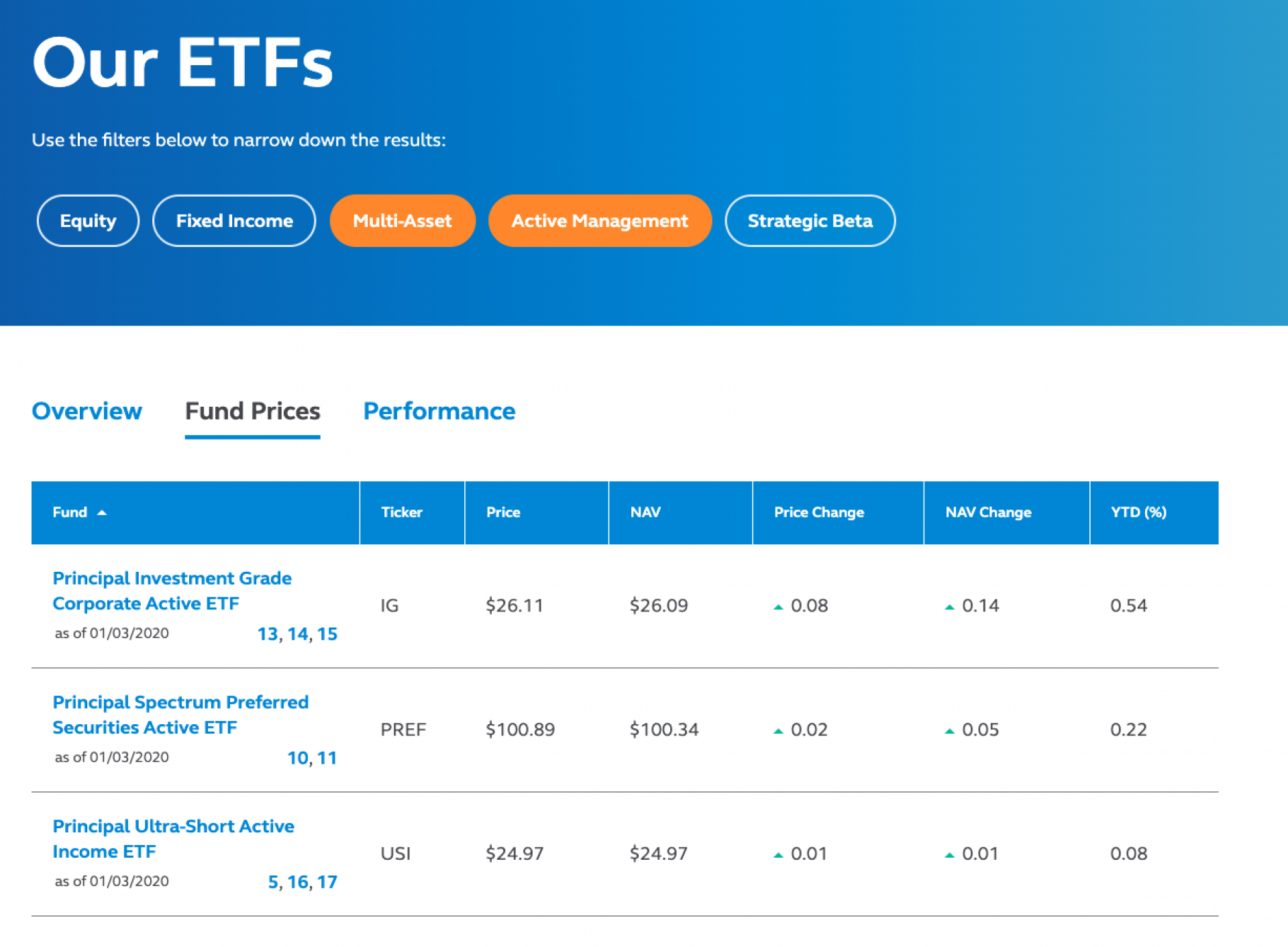Viewport: 1288px width, 947px height.
Task: Click footnote links 13, 14, 15
Action: click(297, 634)
